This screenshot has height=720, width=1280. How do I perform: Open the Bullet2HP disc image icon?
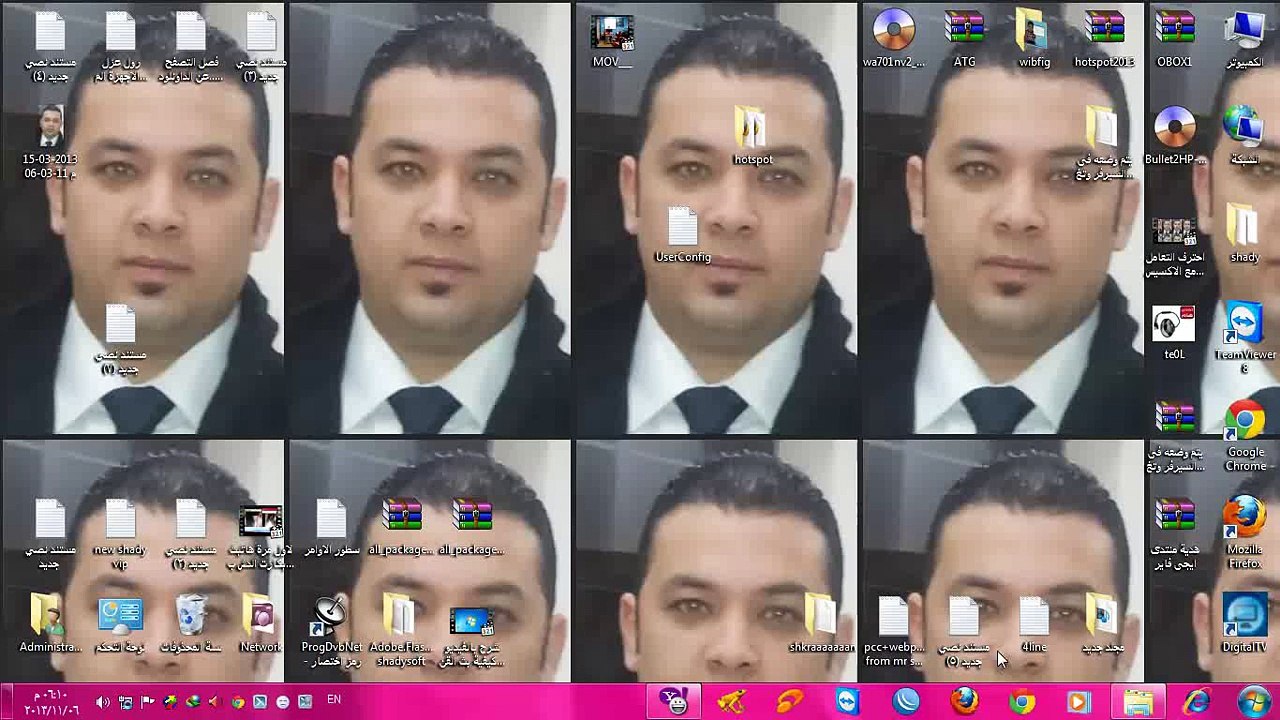tap(1175, 137)
